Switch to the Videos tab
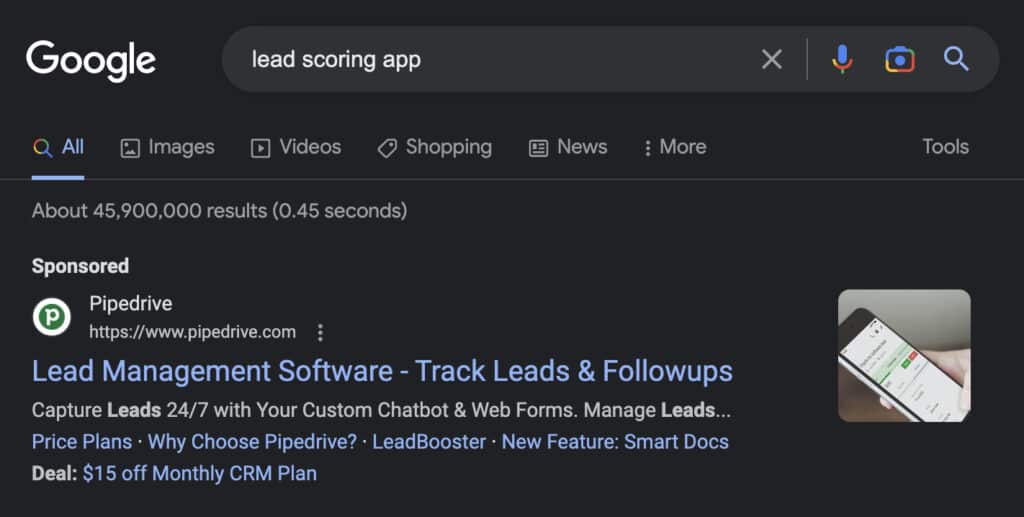The image size is (1024, 517). coord(296,147)
